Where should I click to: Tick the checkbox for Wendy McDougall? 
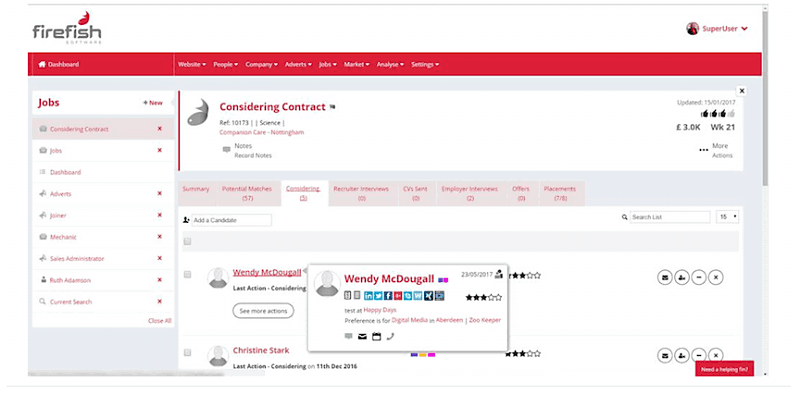(x=187, y=275)
